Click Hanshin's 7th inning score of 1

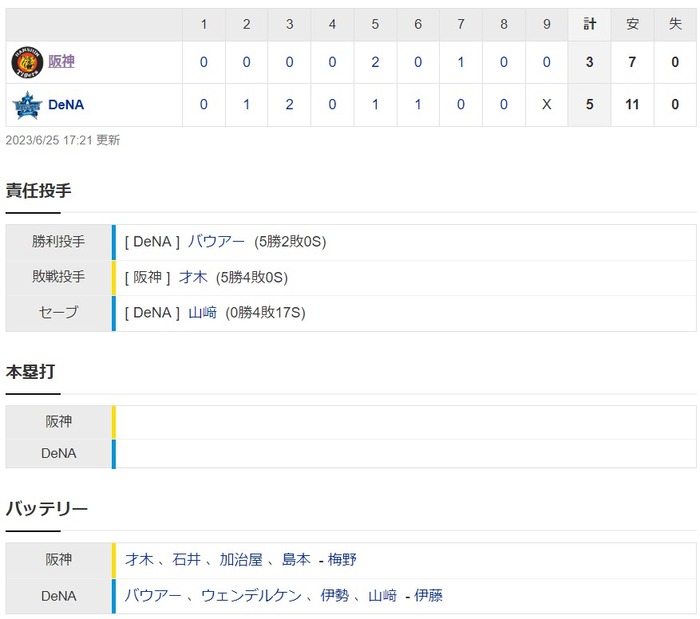tap(461, 62)
